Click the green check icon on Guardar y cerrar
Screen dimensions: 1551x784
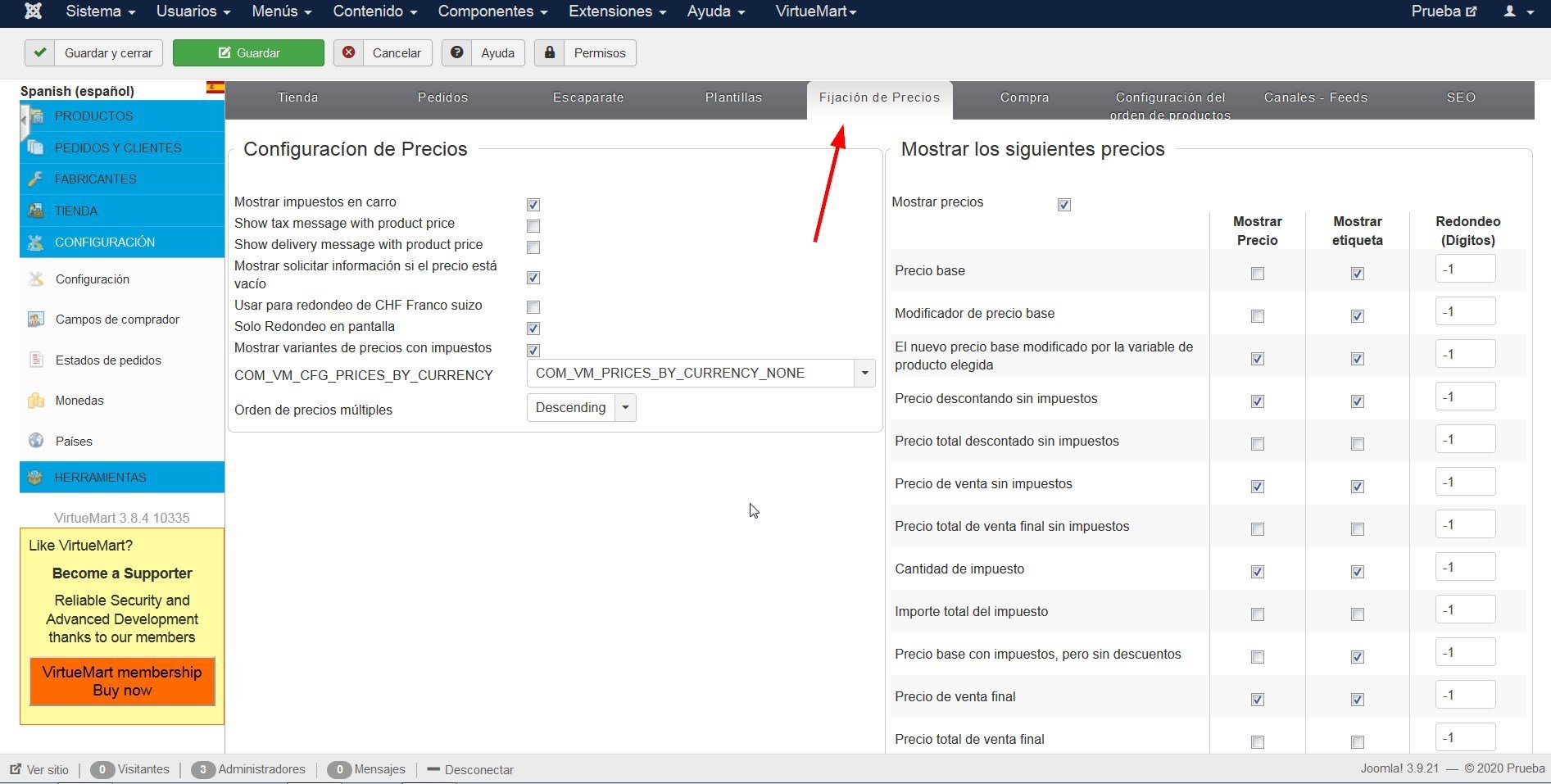(40, 52)
